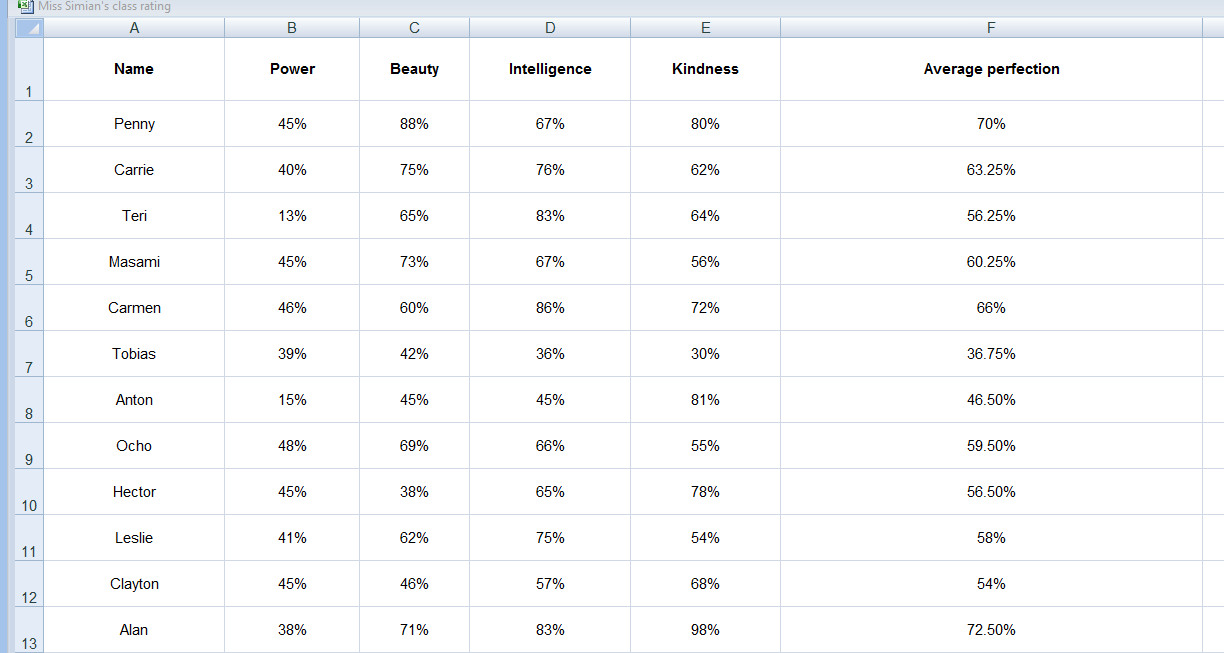Select column A header
The width and height of the screenshot is (1224, 653).
(133, 27)
